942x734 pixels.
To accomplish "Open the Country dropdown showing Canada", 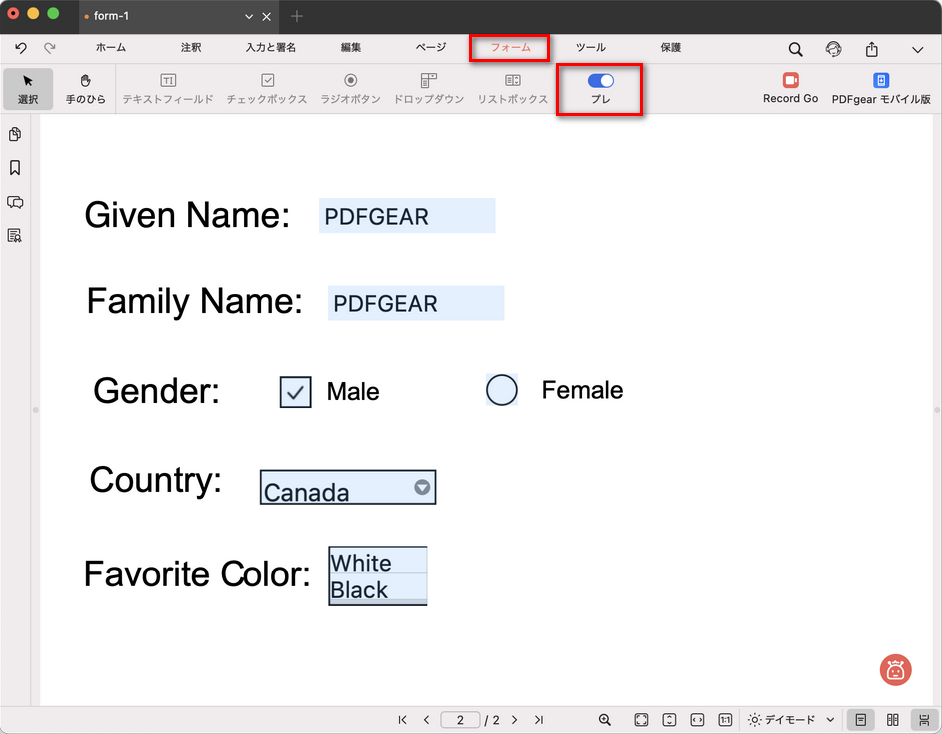I will point(422,487).
